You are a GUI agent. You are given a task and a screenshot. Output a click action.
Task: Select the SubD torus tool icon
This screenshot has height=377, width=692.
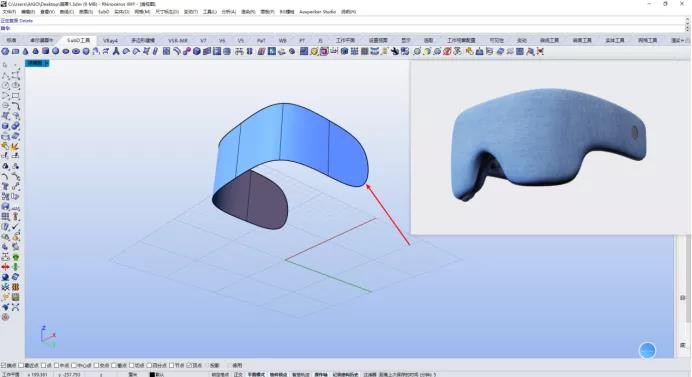pos(76,51)
